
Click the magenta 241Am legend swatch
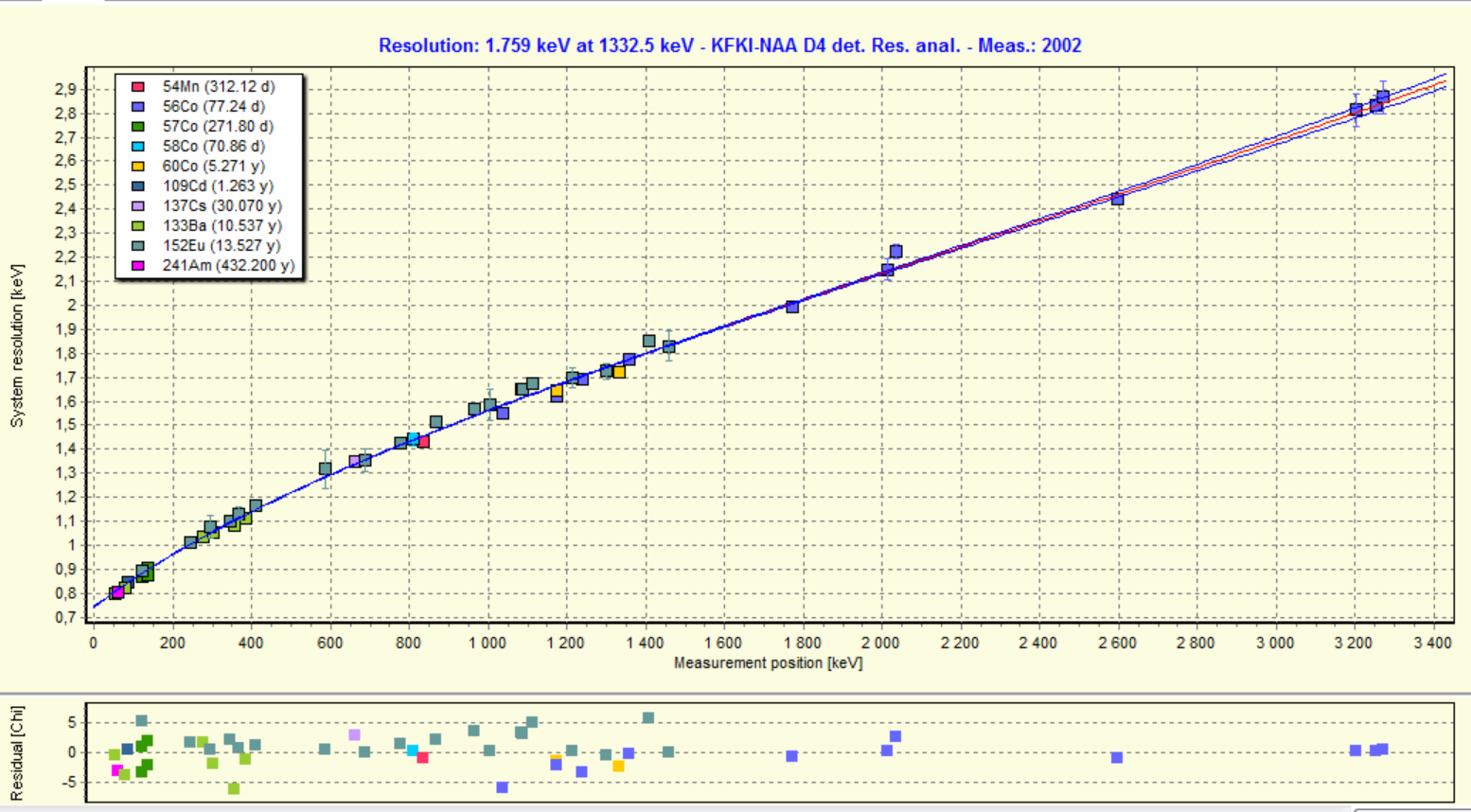137,266
